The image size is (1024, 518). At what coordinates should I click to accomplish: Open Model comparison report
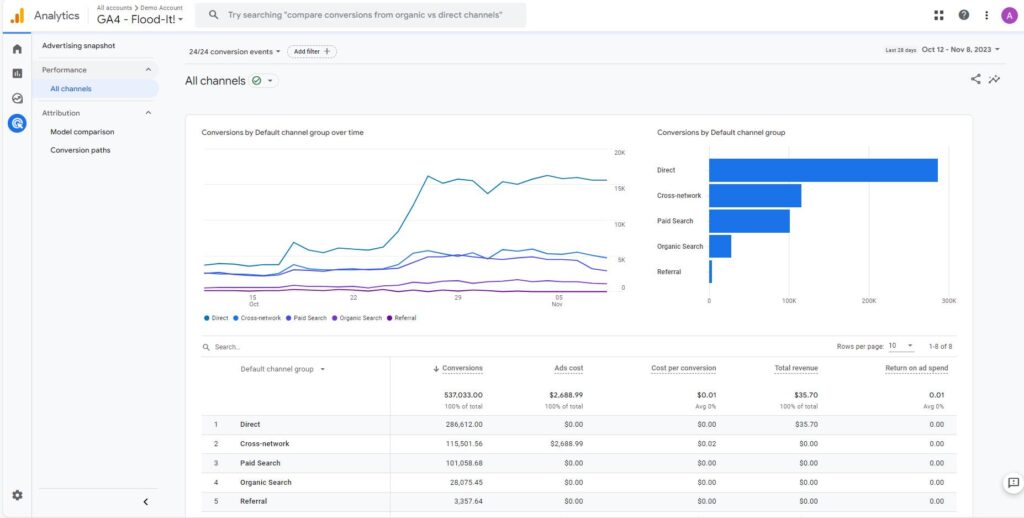point(82,132)
